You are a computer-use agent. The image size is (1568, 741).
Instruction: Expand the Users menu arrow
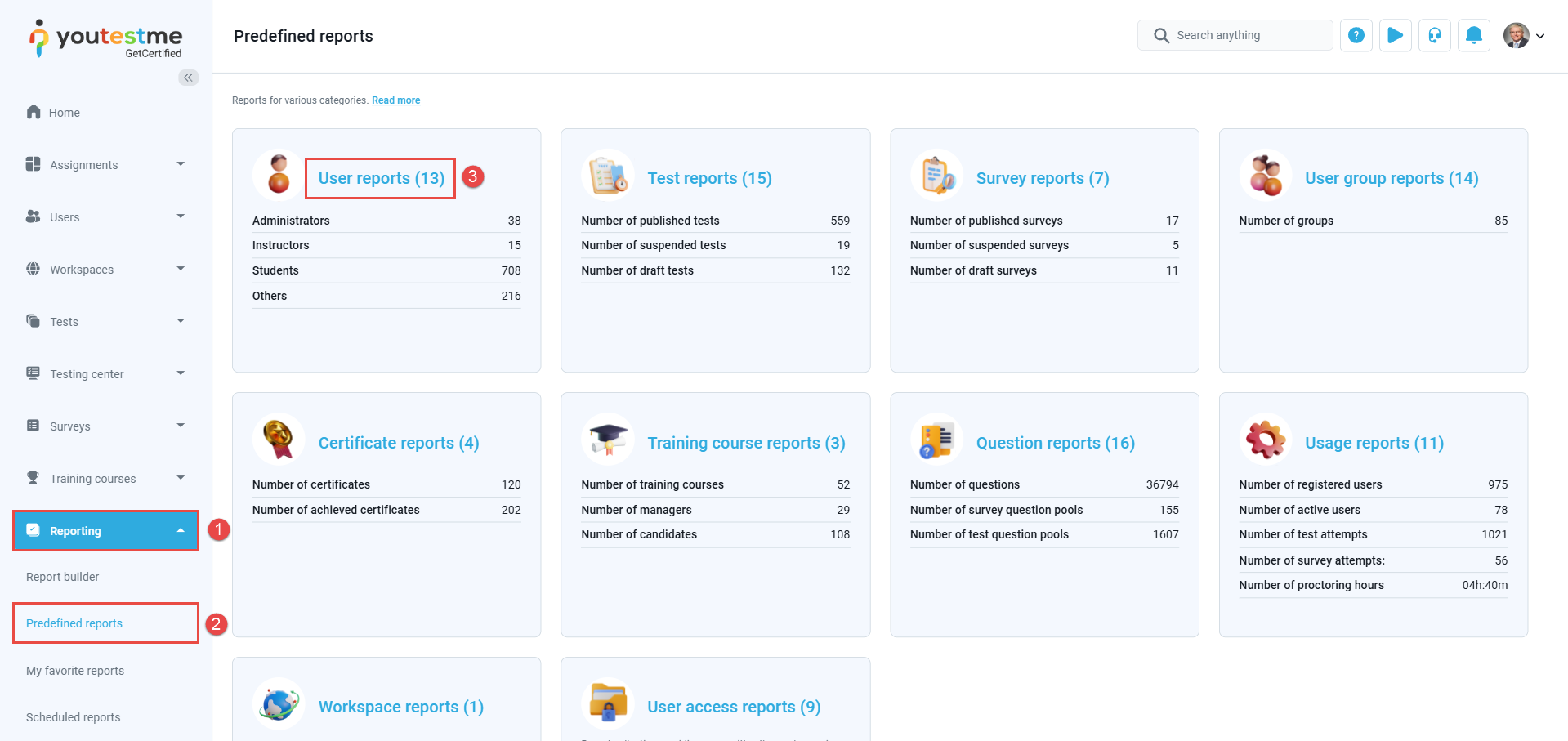coord(181,216)
